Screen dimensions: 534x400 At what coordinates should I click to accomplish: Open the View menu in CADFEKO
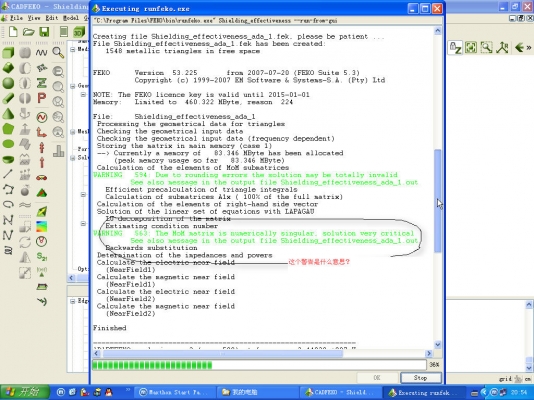(34, 18)
